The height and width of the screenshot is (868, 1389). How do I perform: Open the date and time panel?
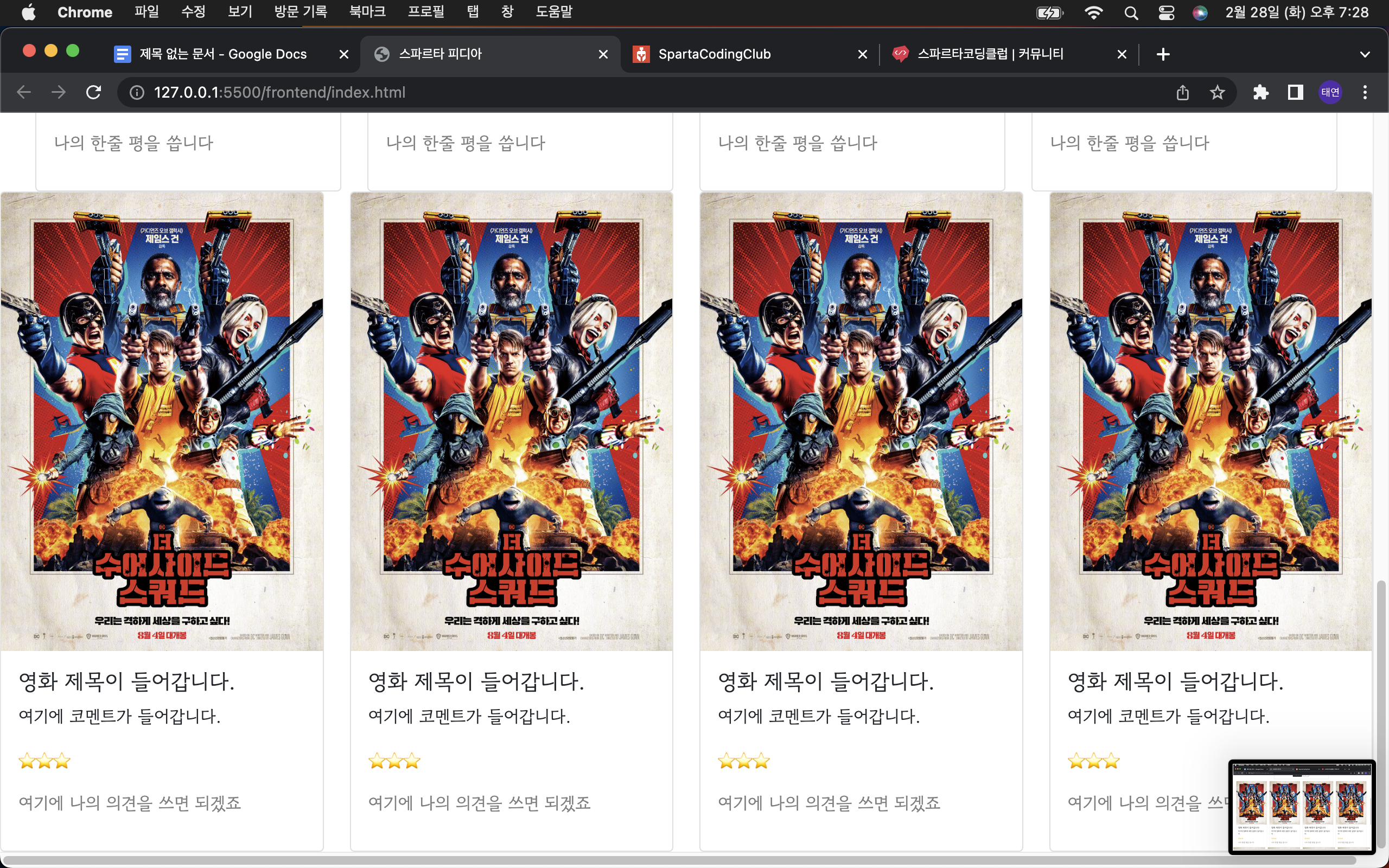1297,12
